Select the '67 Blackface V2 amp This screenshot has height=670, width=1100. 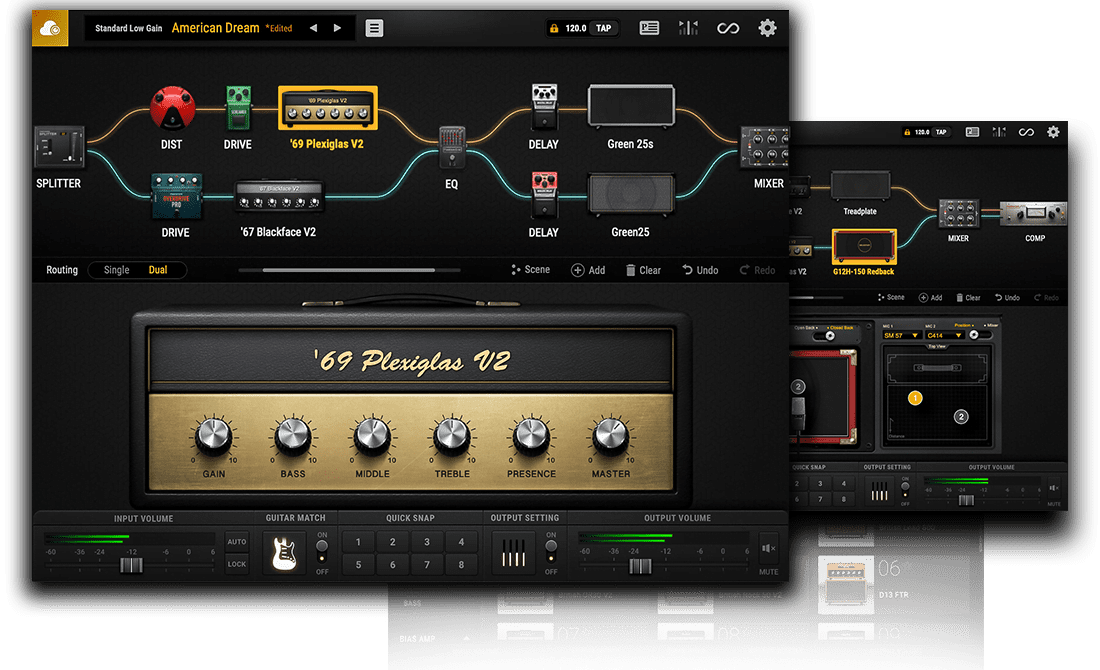279,196
